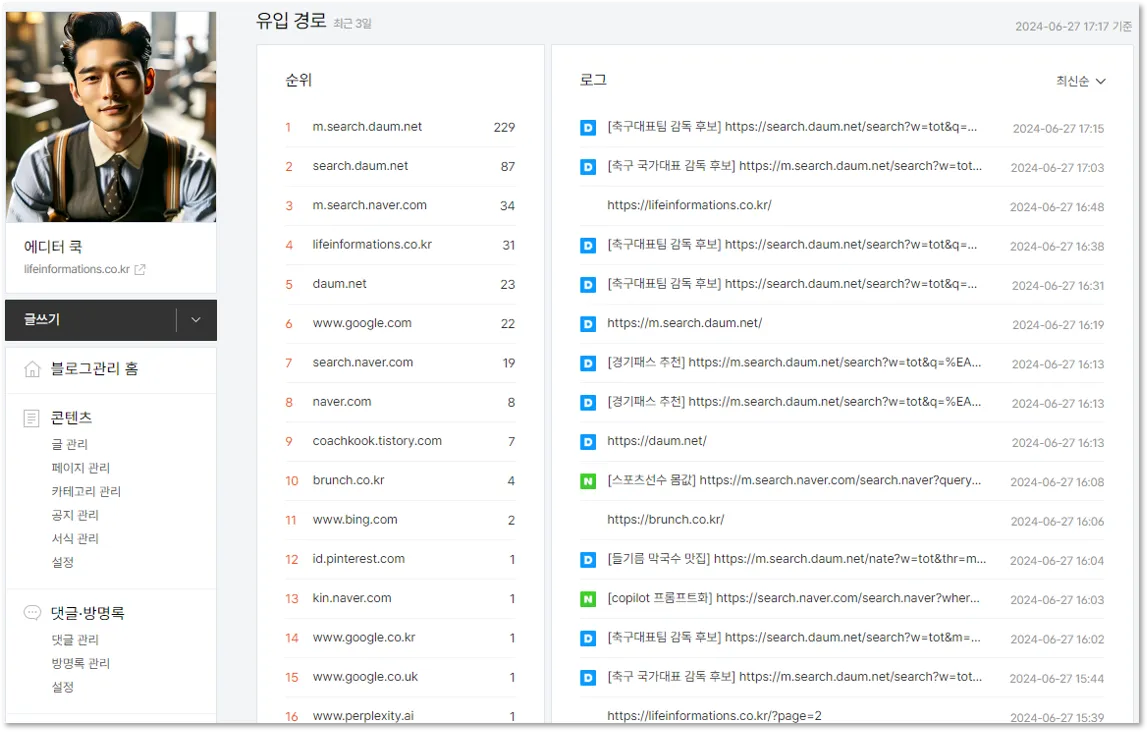The width and height of the screenshot is (1148, 732).
Task: Open the 글 관리 menu item
Action: (69, 442)
